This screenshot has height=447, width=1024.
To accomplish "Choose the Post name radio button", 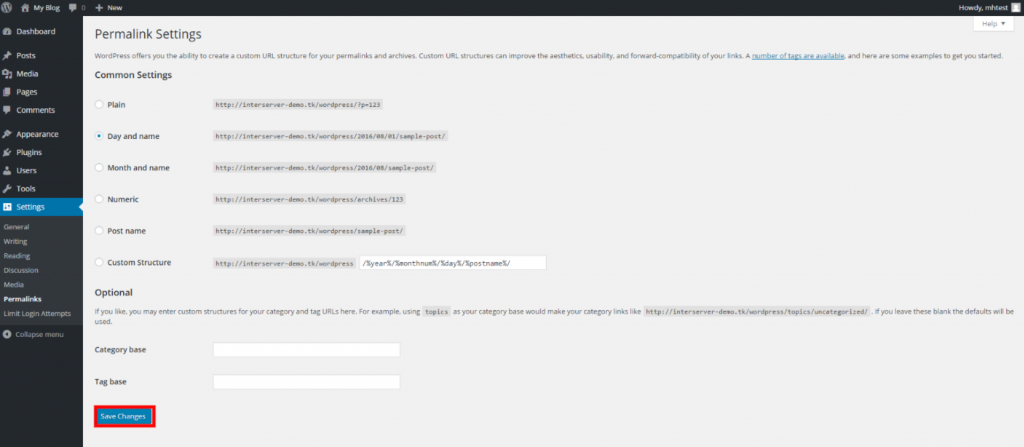I will click(99, 231).
